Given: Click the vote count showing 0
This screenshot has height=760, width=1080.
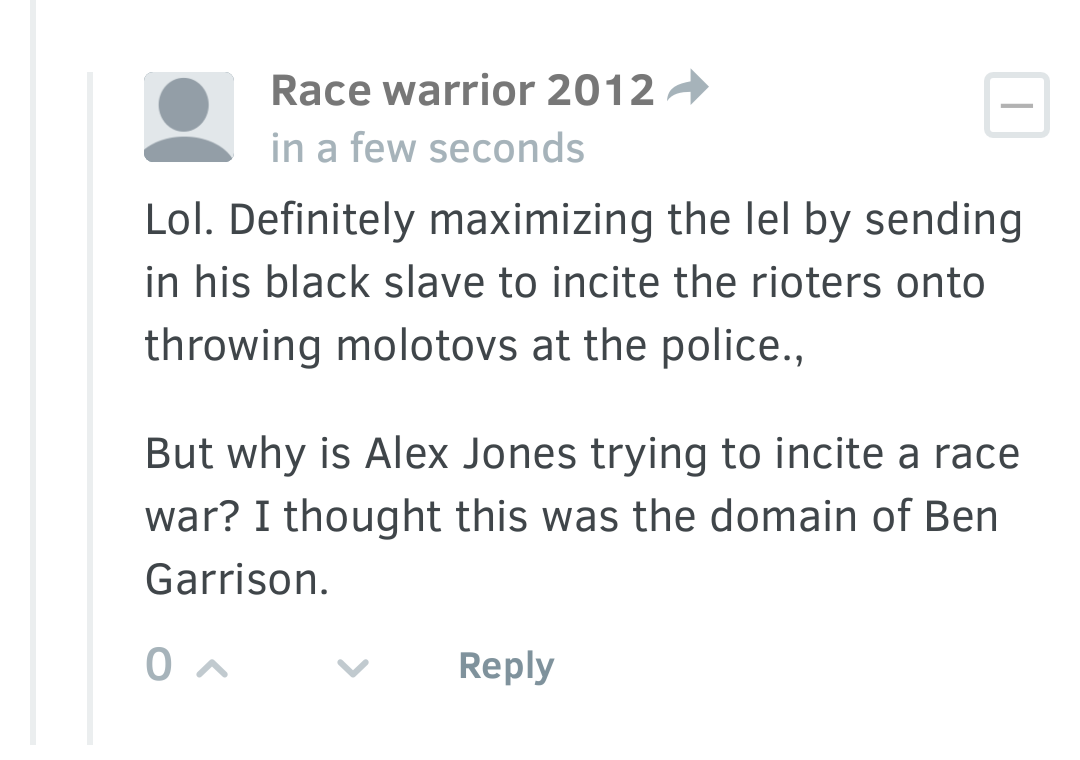Looking at the screenshot, I should [159, 666].
